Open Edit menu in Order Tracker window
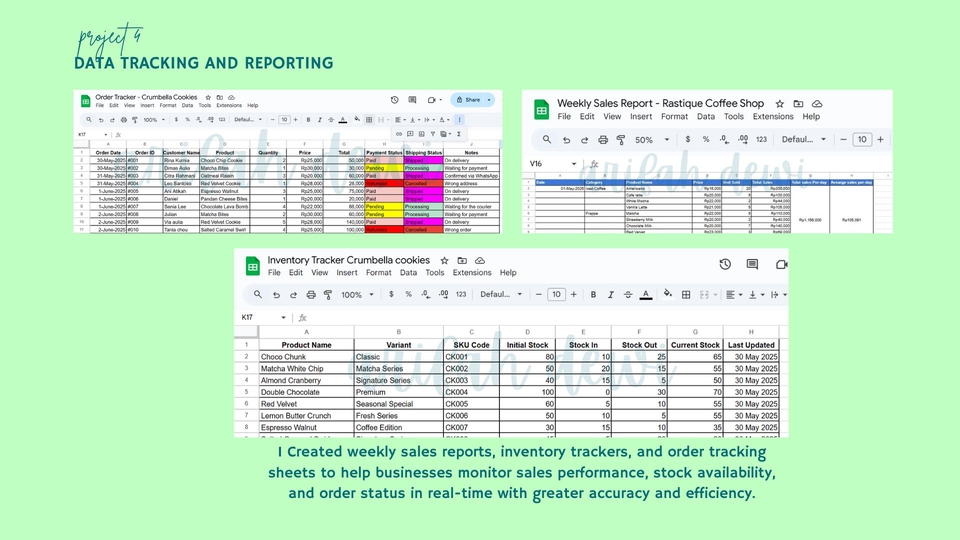This screenshot has height=540, width=960. [x=114, y=105]
